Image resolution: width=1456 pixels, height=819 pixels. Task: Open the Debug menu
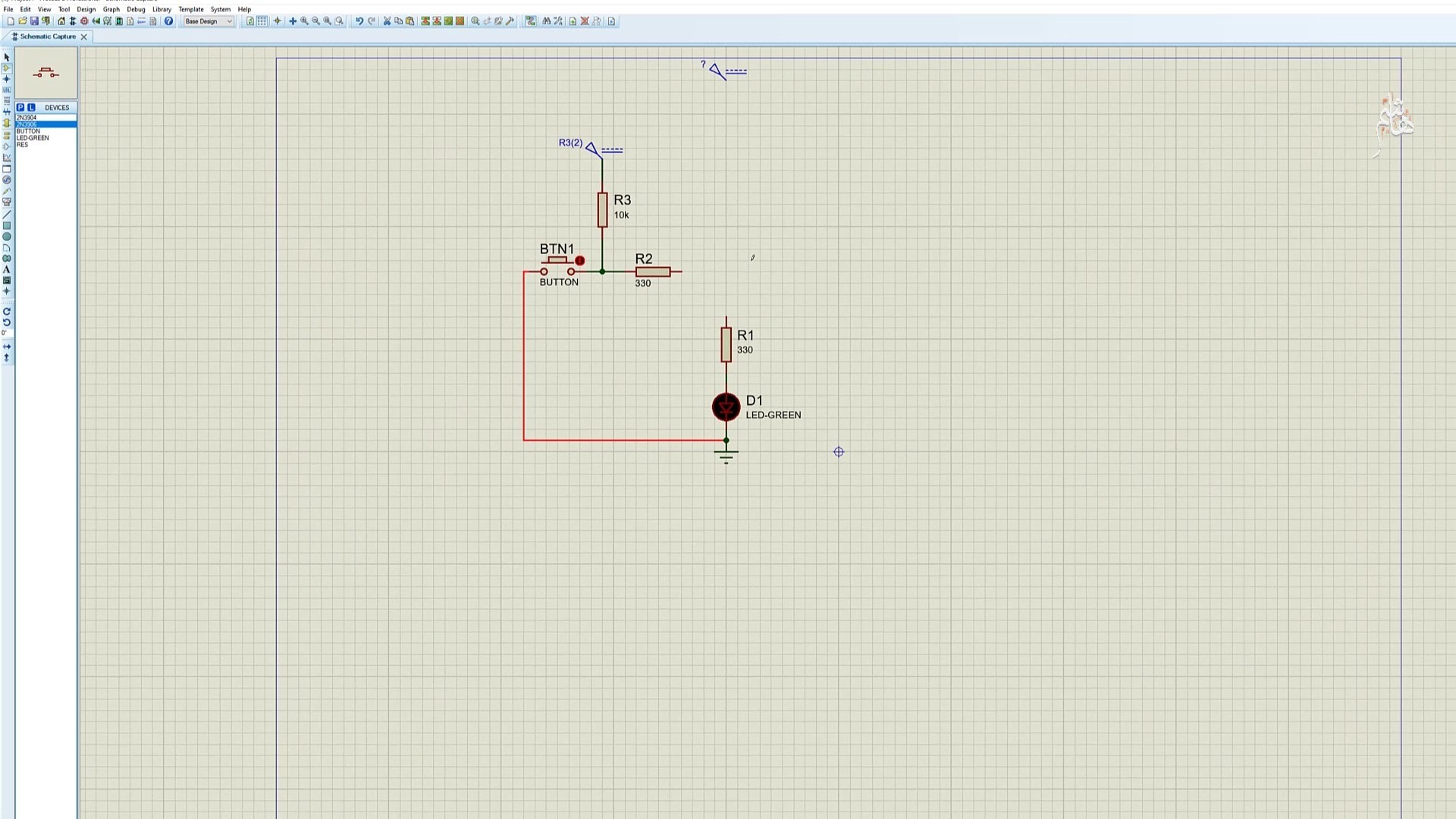pos(136,9)
